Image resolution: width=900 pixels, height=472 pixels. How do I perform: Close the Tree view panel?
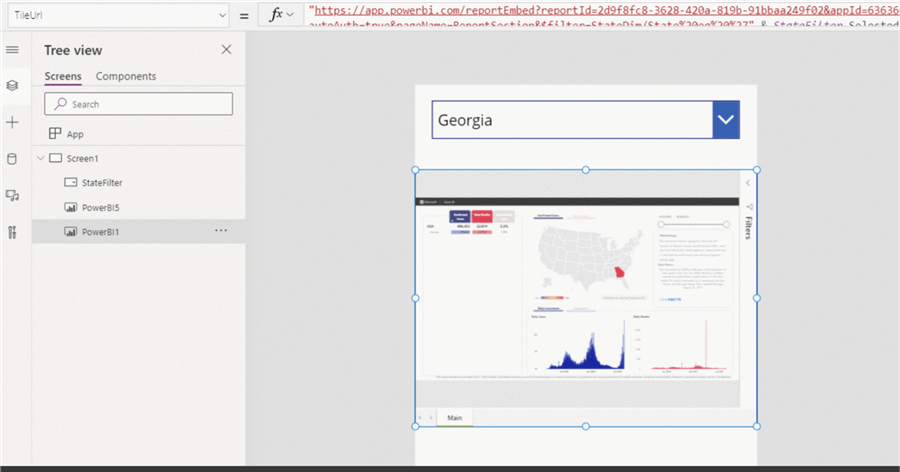tap(227, 50)
